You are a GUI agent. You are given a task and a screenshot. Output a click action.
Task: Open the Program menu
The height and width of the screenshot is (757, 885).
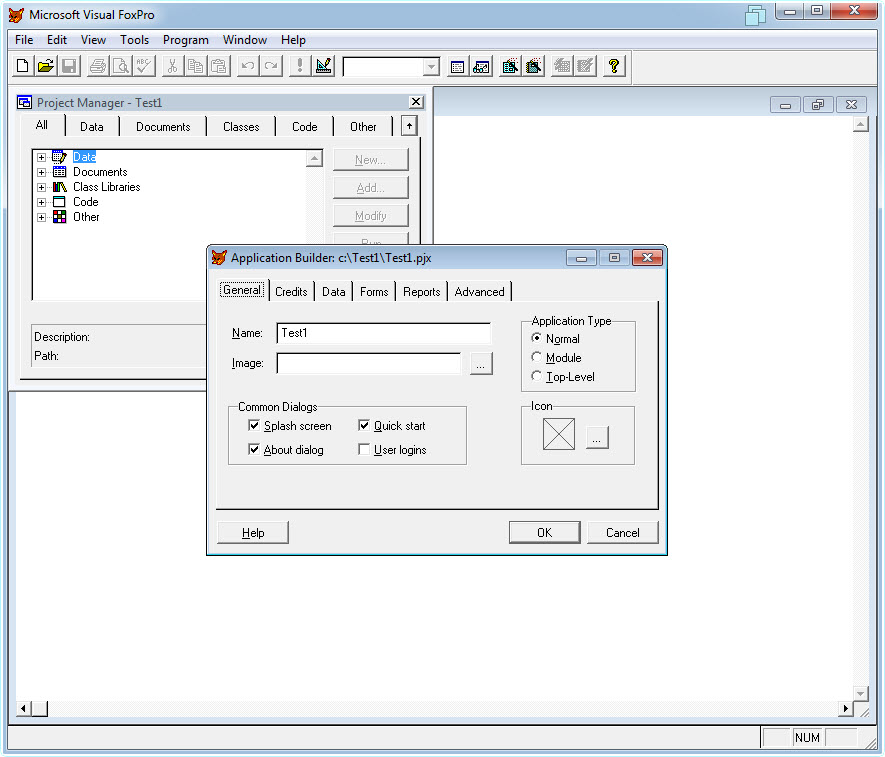(186, 40)
